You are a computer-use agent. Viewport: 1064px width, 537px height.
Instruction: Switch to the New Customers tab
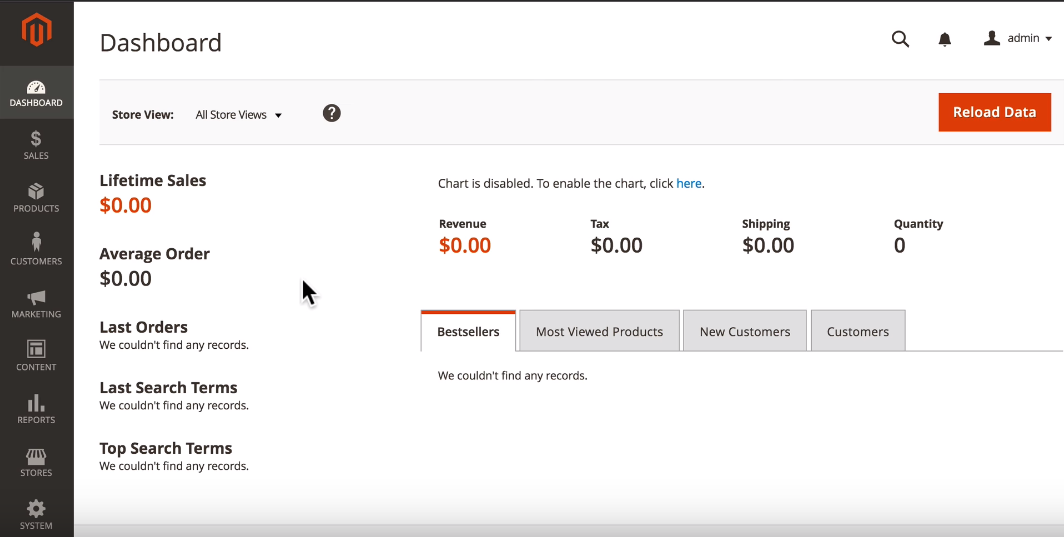coord(745,332)
